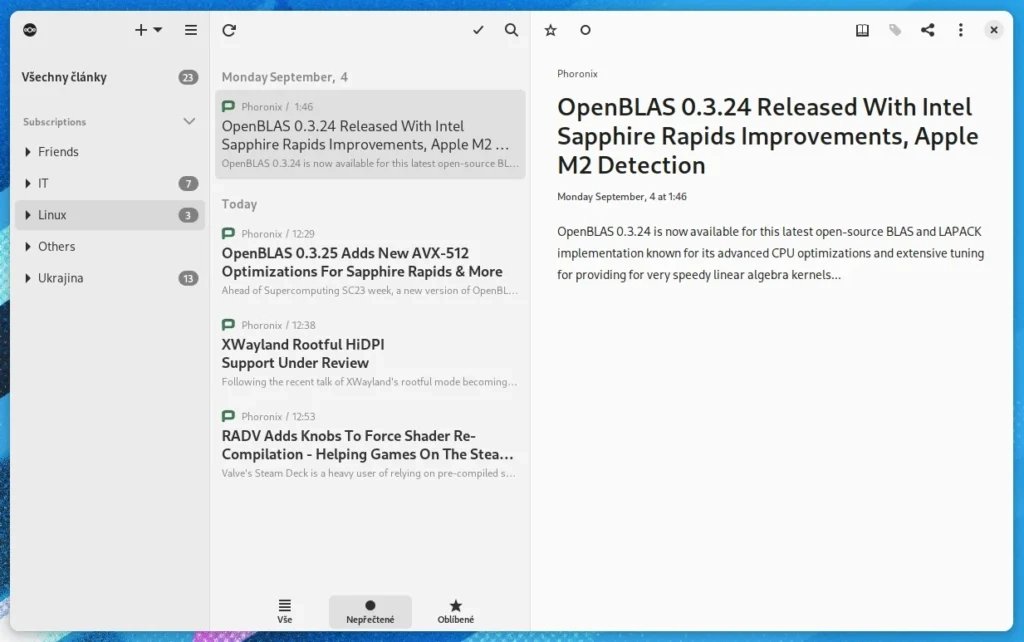The height and width of the screenshot is (642, 1024).
Task: Open reader view with the book icon
Action: point(861,30)
